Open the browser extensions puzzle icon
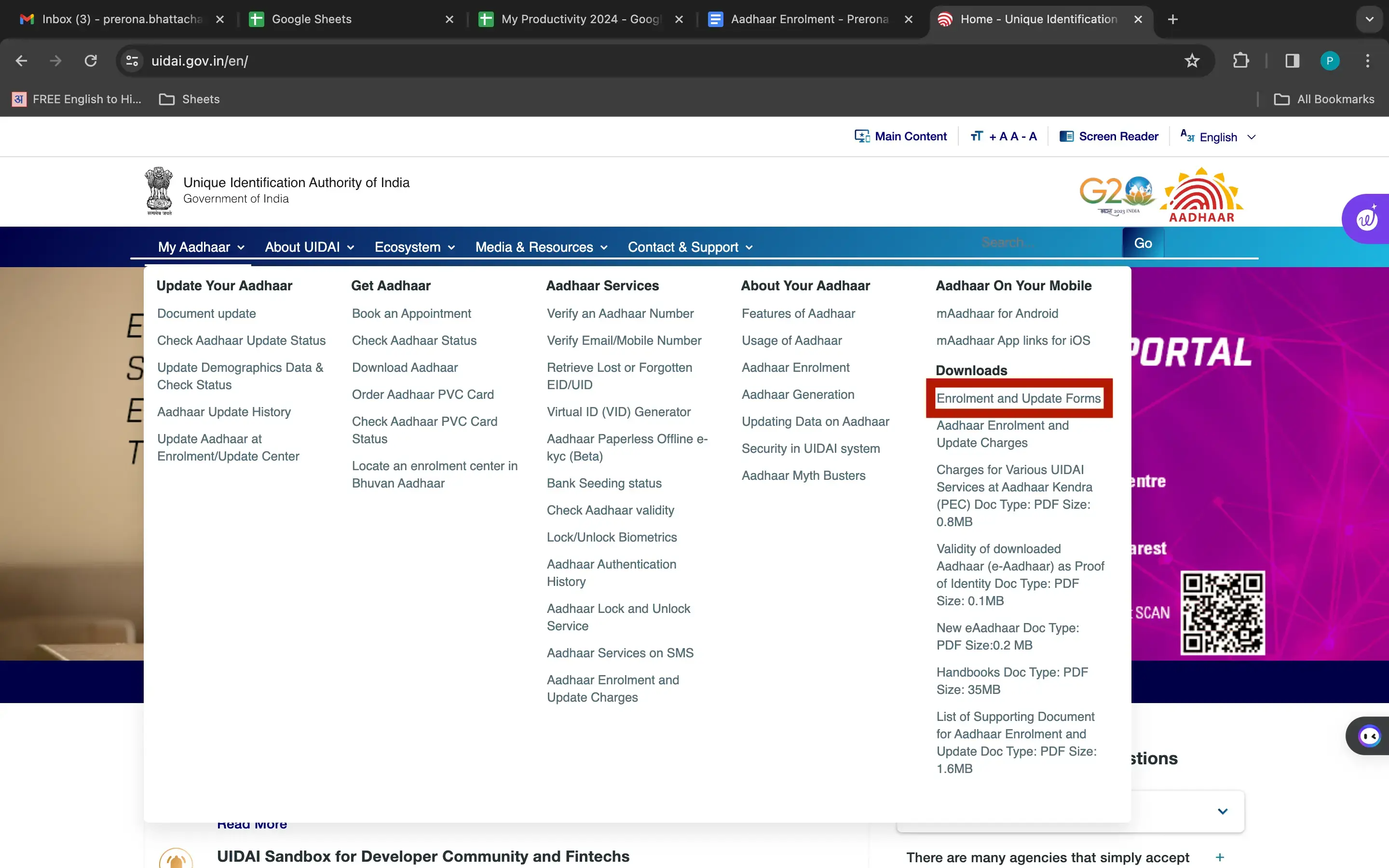The height and width of the screenshot is (868, 1389). click(1240, 61)
